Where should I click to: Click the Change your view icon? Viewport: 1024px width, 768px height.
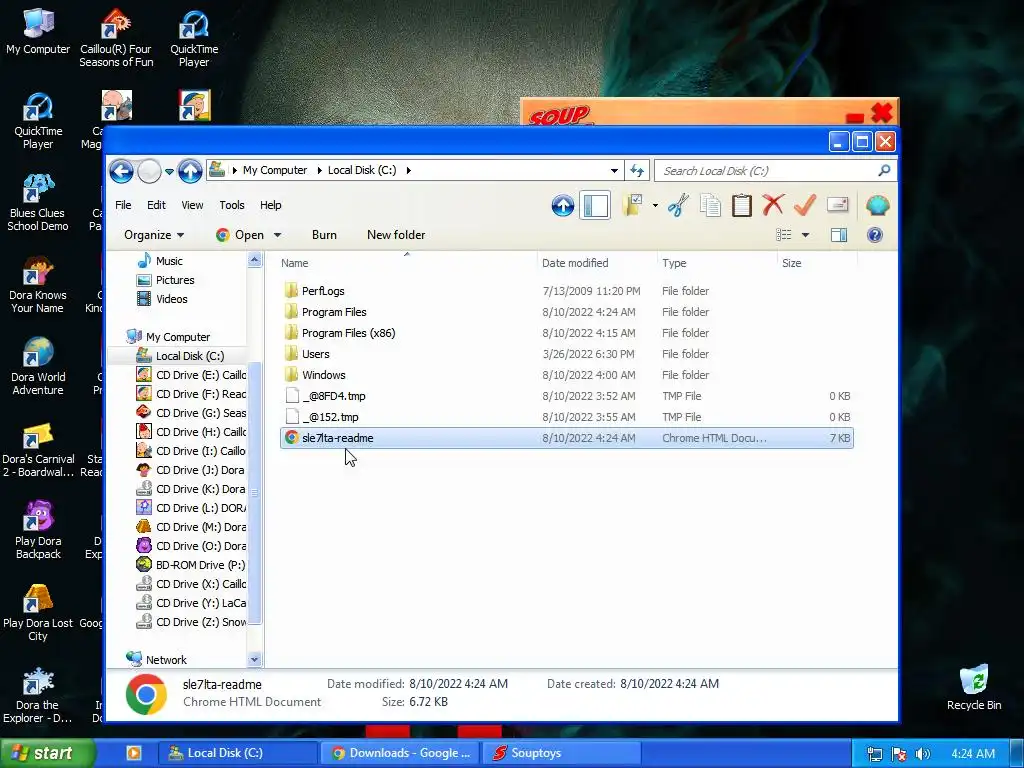784,235
